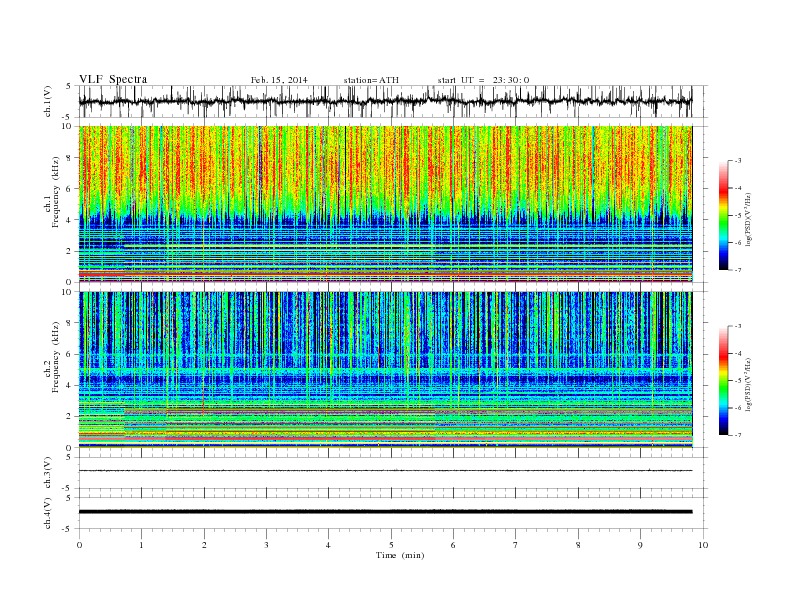This screenshot has height=612, width=792.
Task: Click the log(PSD) label beside ch.1 colorbar
Action: click(x=748, y=220)
